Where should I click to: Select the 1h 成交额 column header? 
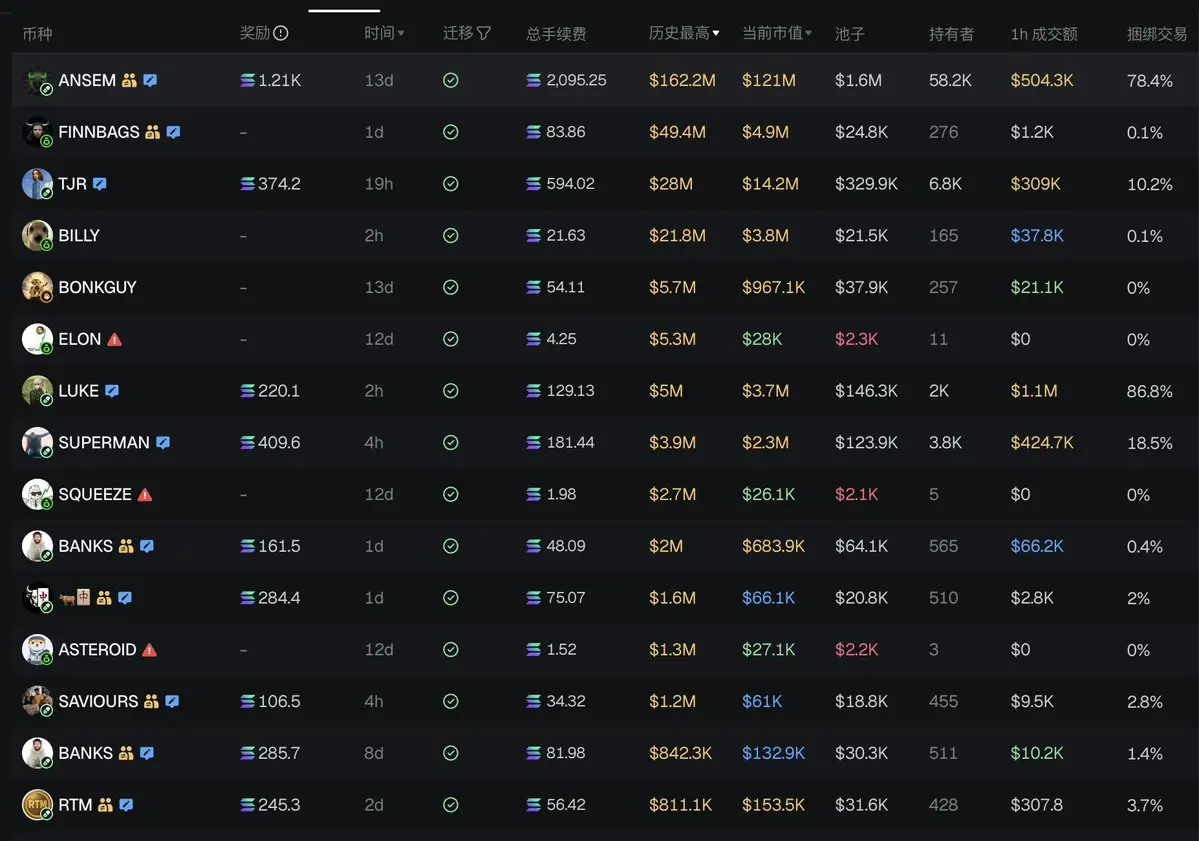click(1044, 34)
